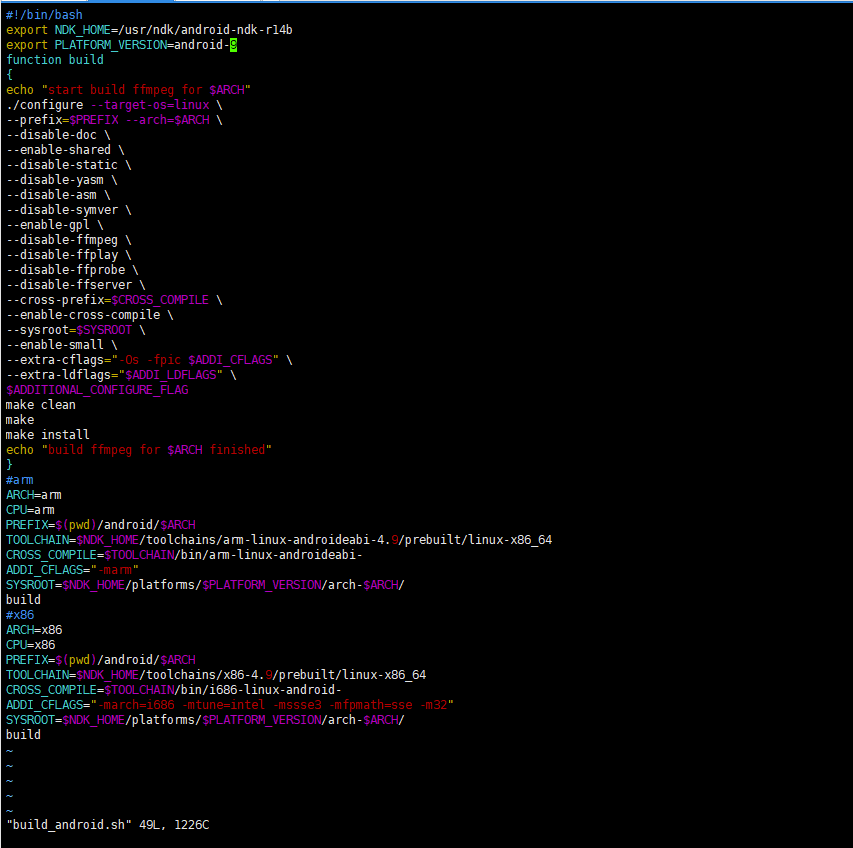Click the '$ADDITIONAL_CONFIGURE_FLAG' line

click(x=97, y=390)
